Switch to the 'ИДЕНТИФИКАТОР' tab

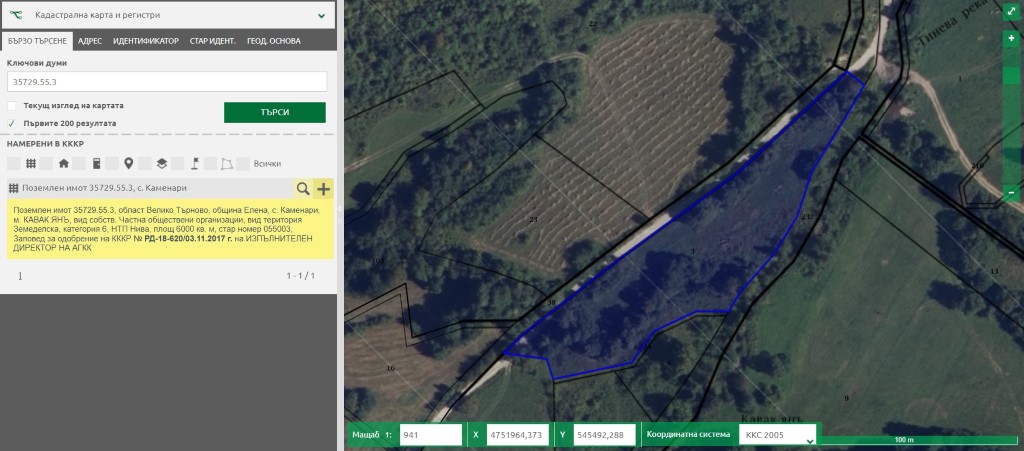(x=146, y=41)
